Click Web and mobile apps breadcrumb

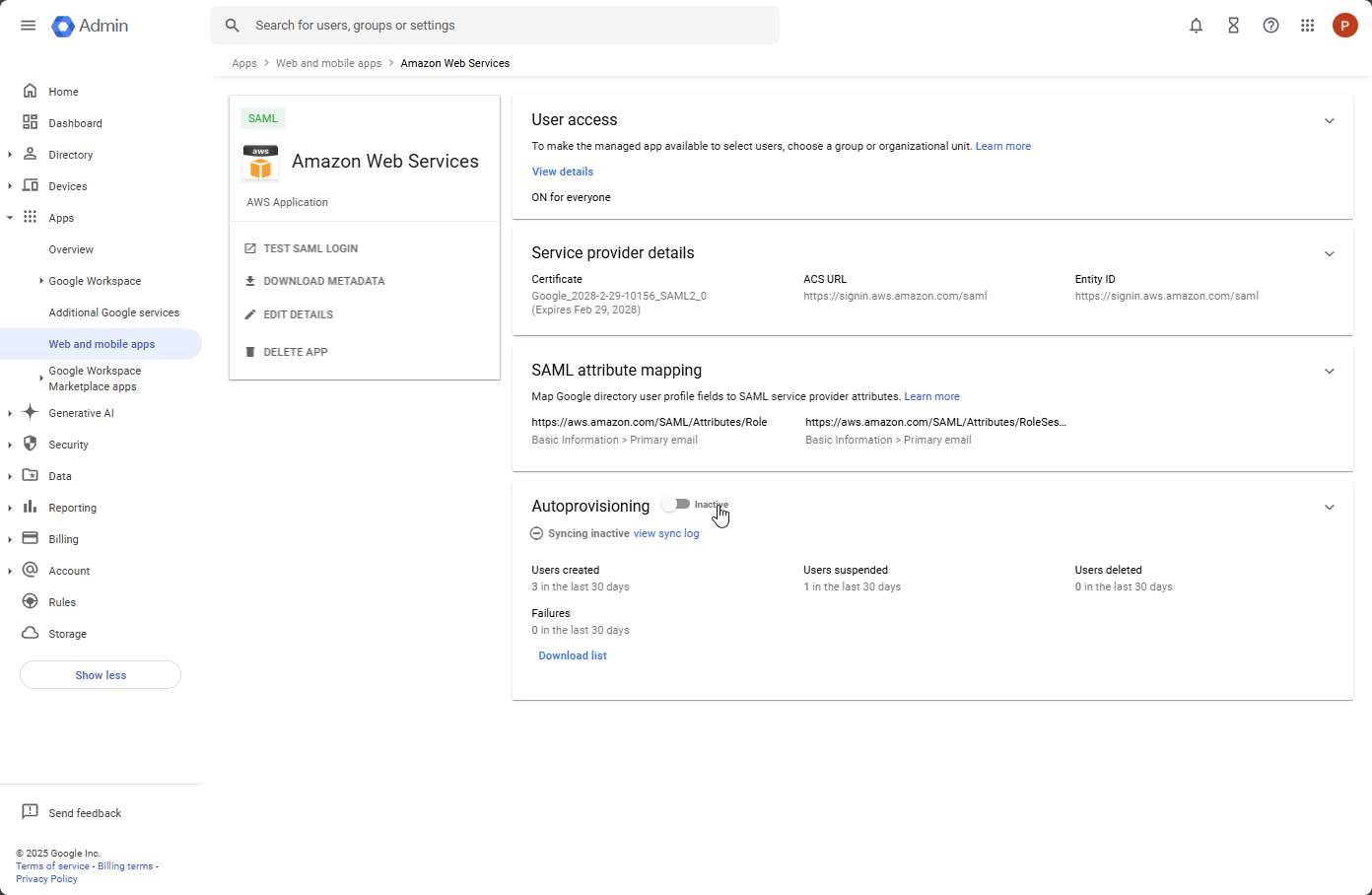tap(328, 63)
